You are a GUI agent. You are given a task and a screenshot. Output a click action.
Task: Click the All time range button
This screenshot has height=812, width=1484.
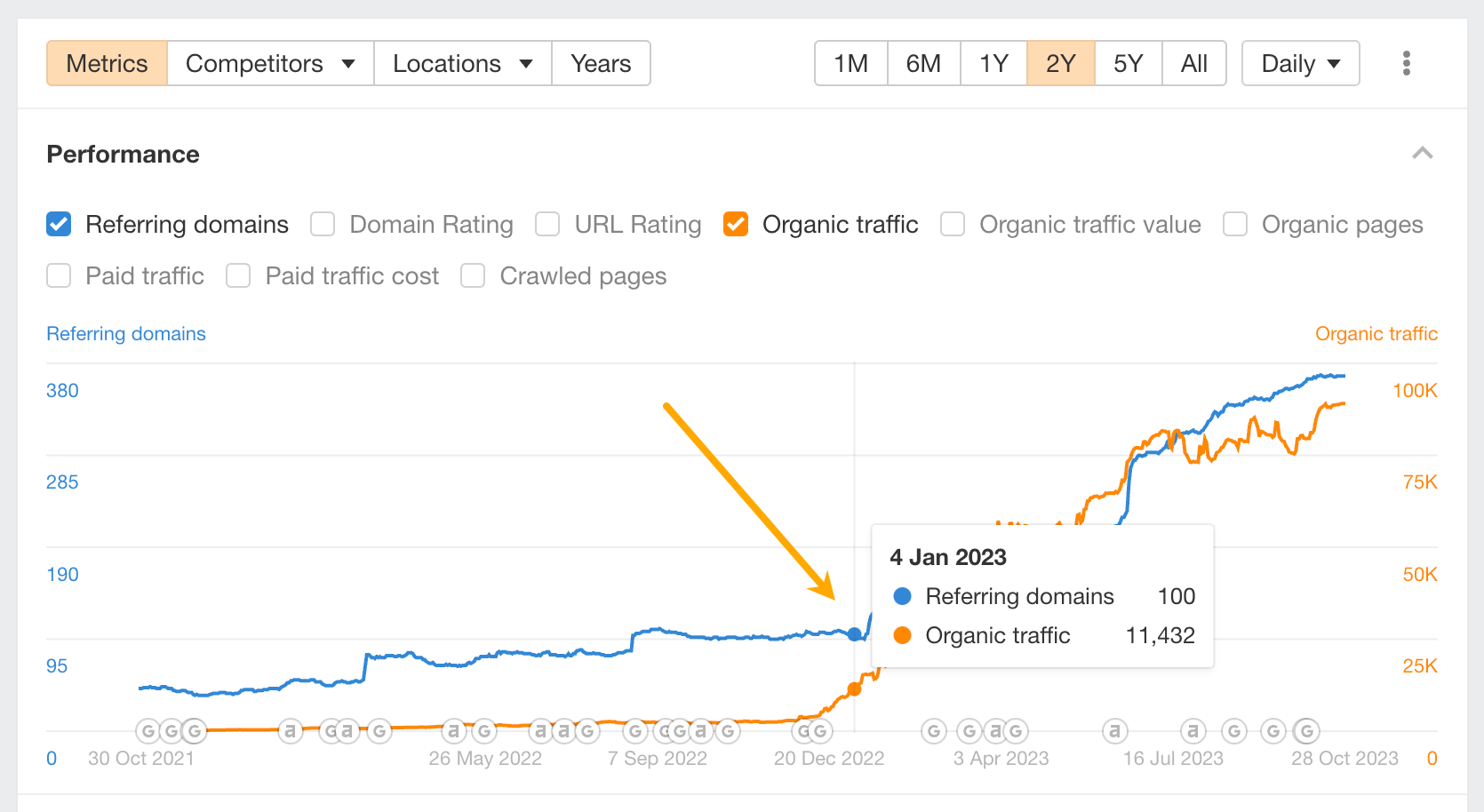[1193, 63]
